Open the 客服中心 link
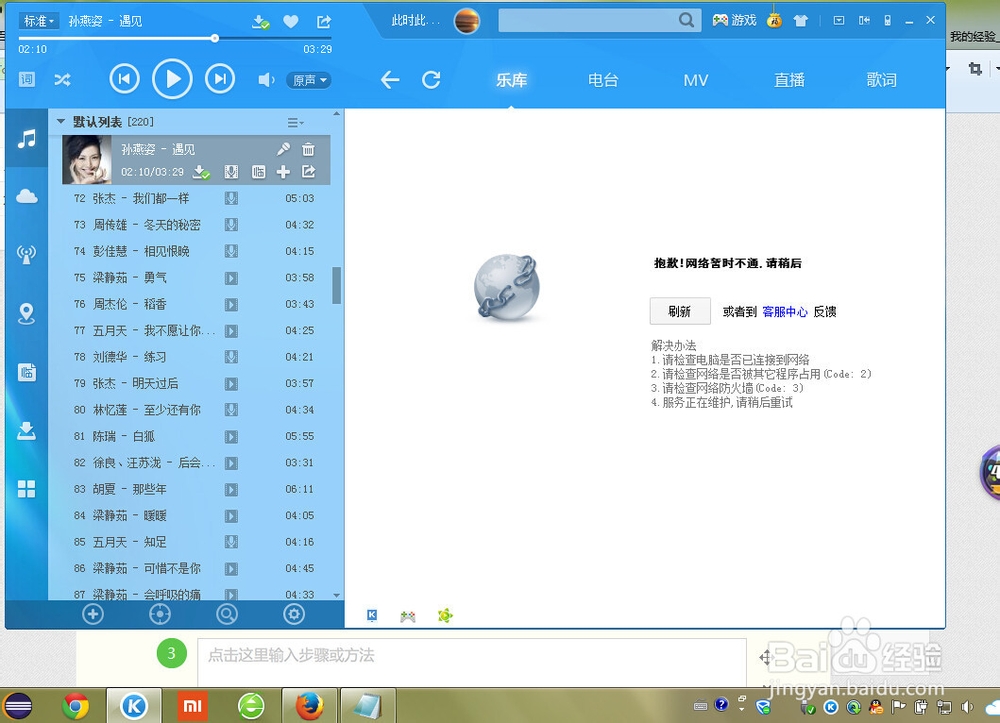The width and height of the screenshot is (1000, 723). point(784,312)
